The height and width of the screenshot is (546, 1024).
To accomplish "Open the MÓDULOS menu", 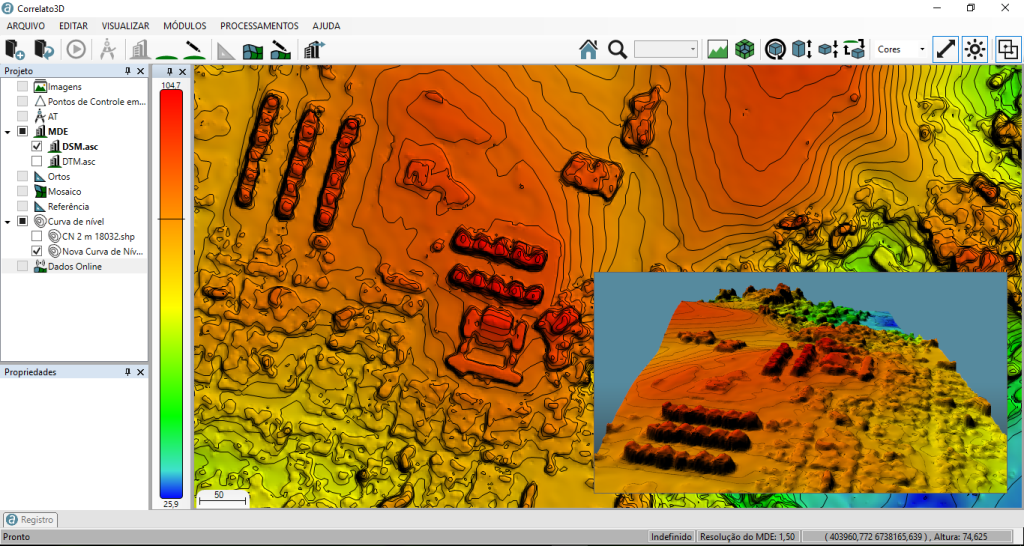I will [185, 25].
